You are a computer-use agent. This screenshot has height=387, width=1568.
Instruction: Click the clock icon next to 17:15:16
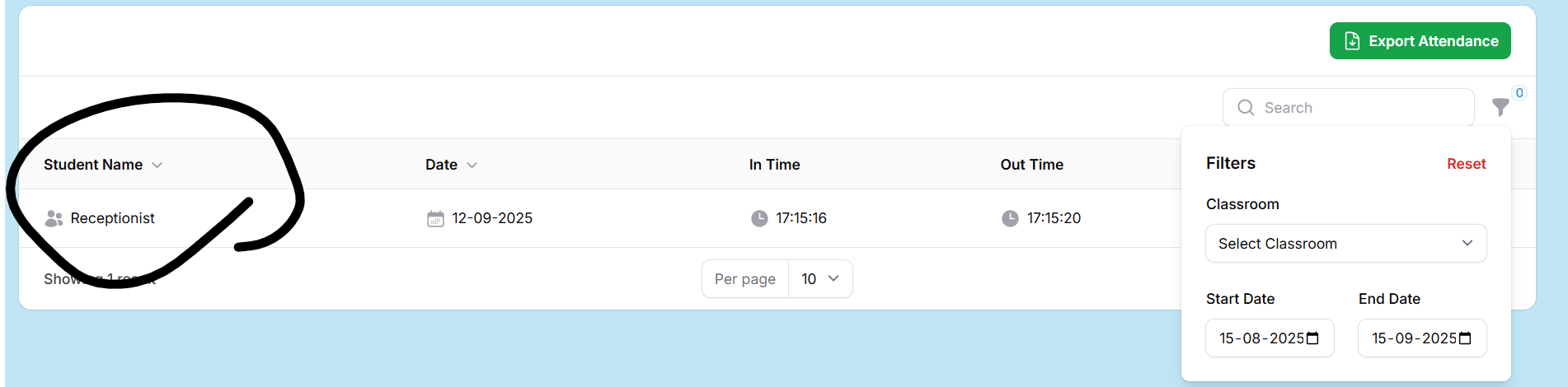[759, 218]
